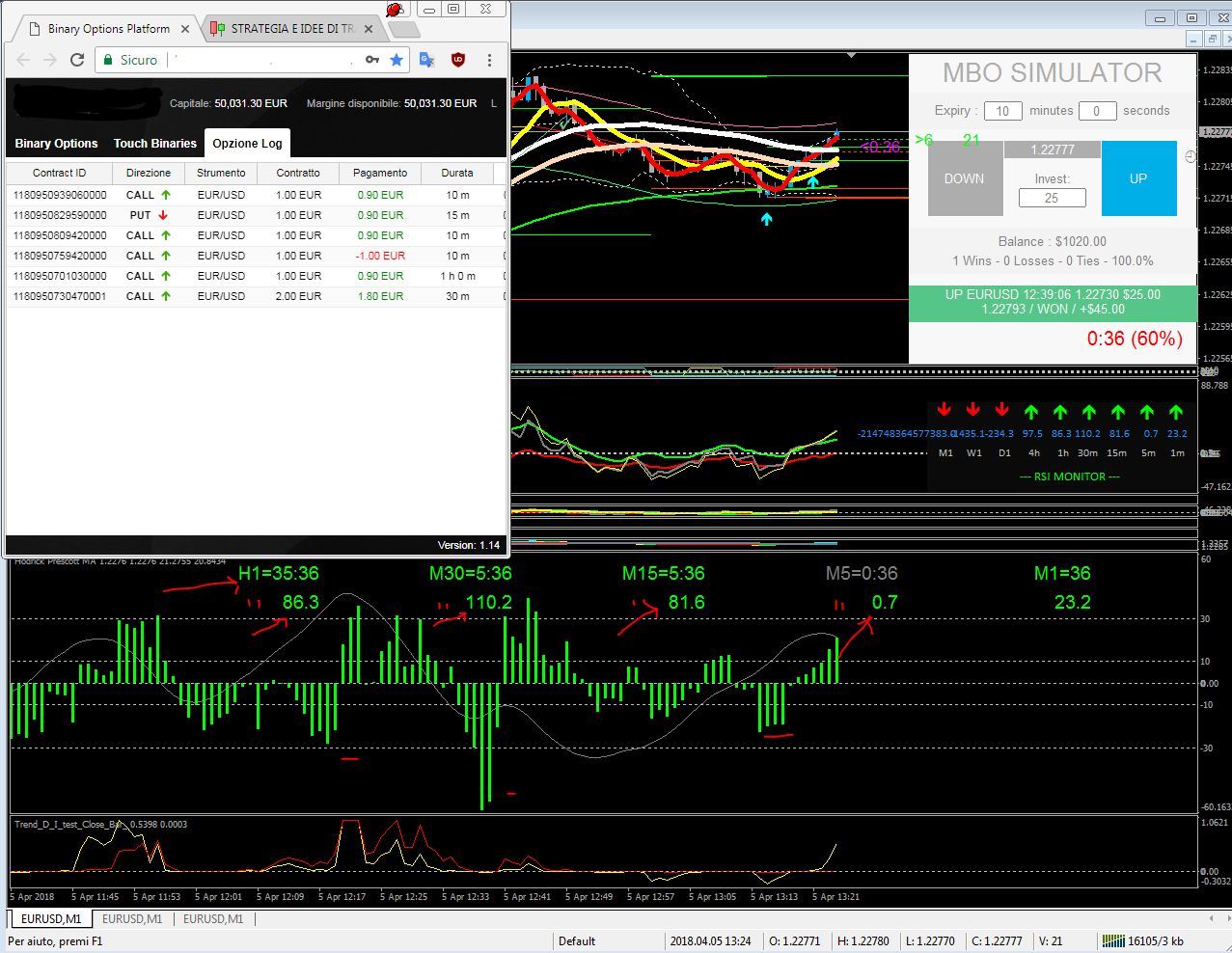Screen dimensions: 1232x953
Task: Bookmark the page with the star icon
Action: 397,60
